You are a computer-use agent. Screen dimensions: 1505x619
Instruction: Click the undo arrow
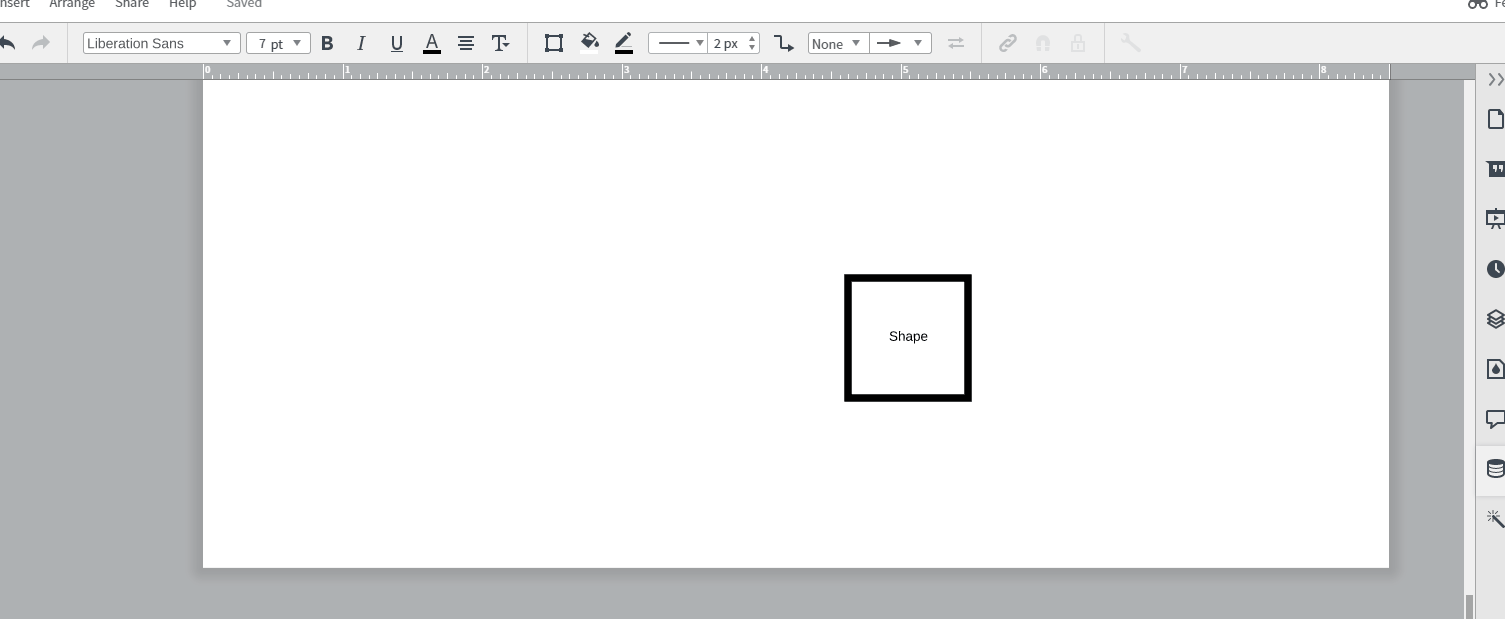click(x=8, y=43)
